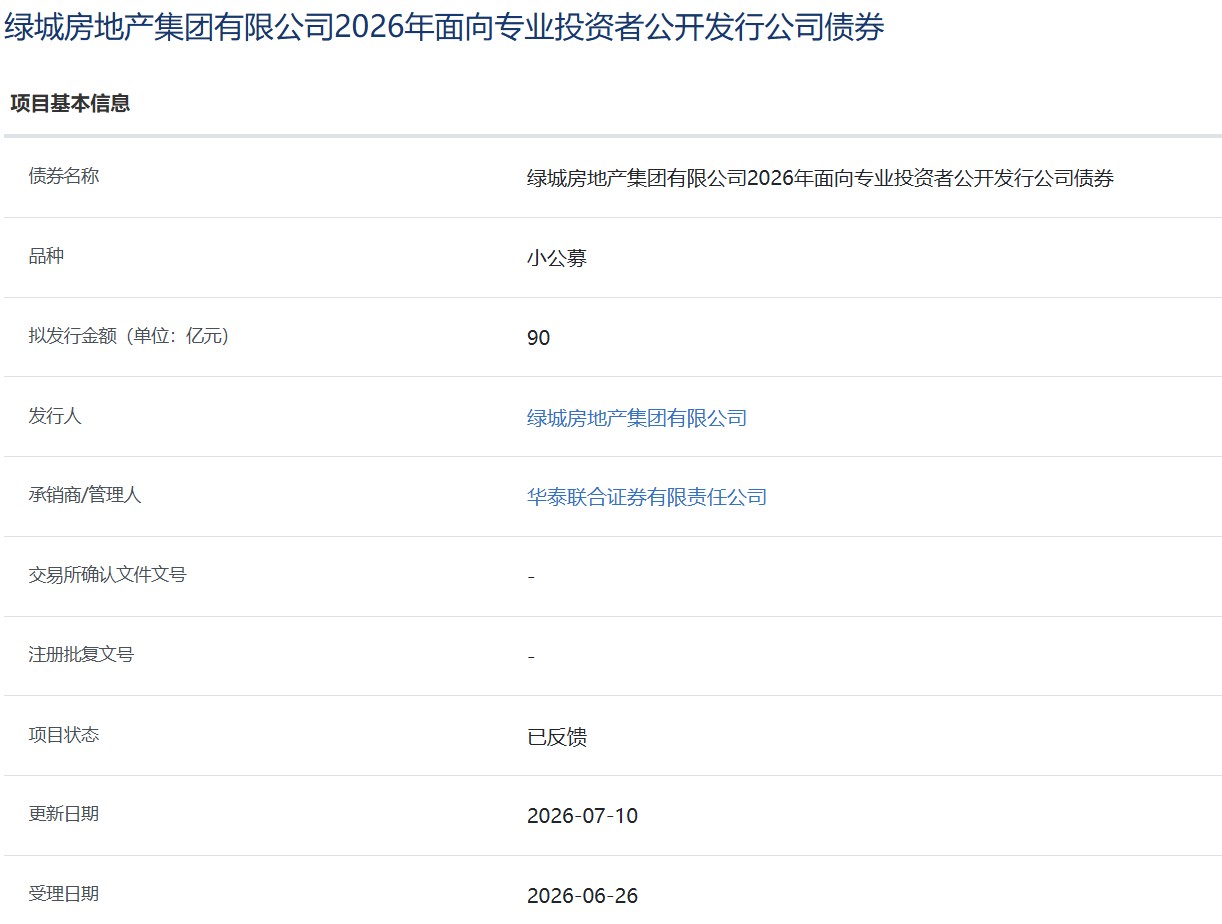Click the bond name value text

coord(820,179)
